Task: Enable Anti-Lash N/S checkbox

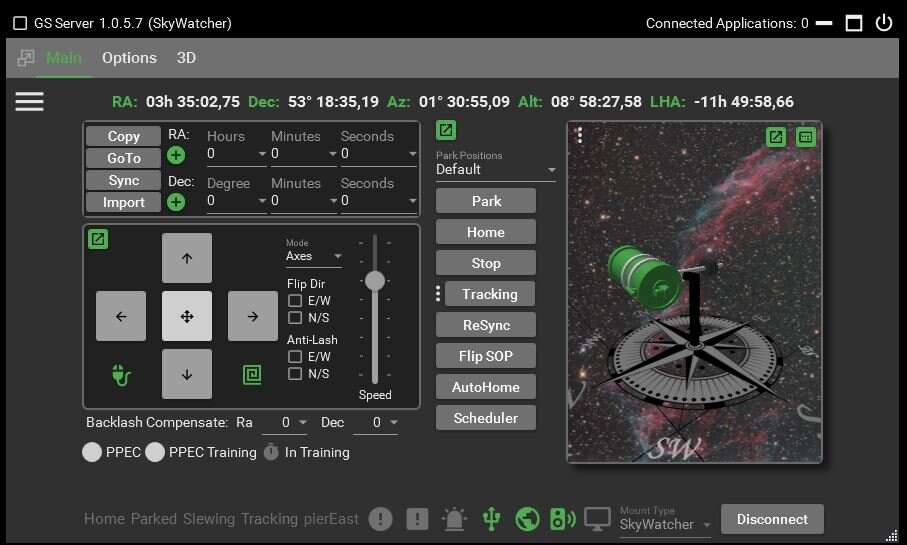Action: 295,374
